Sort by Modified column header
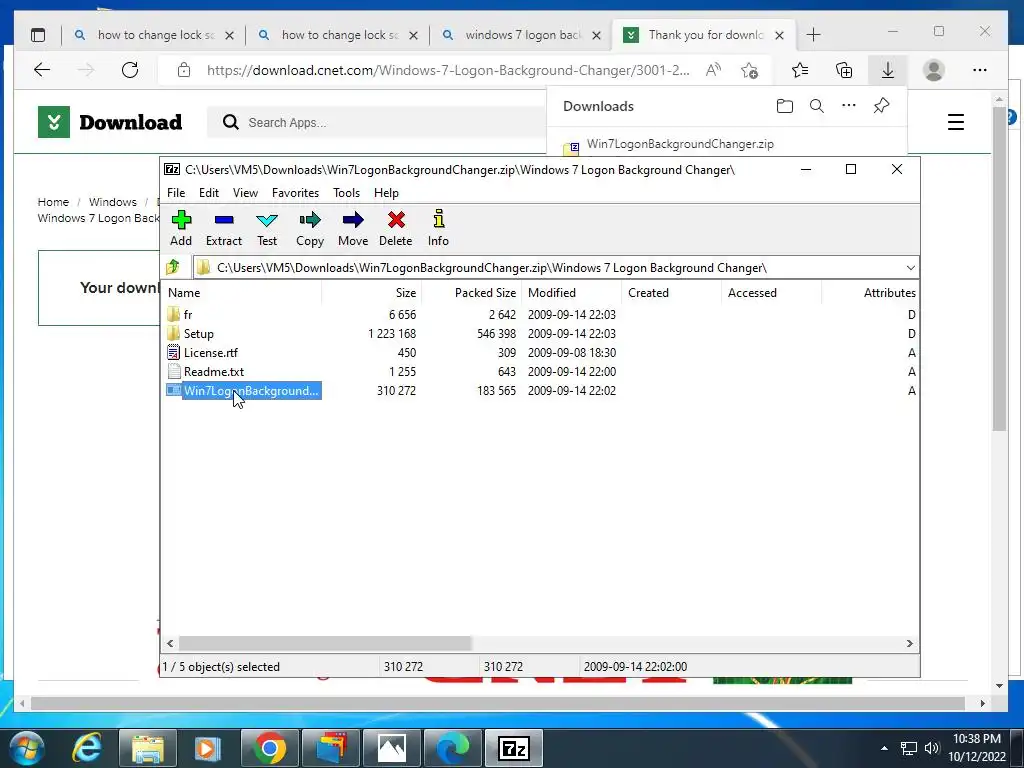This screenshot has width=1024, height=768. (571, 293)
